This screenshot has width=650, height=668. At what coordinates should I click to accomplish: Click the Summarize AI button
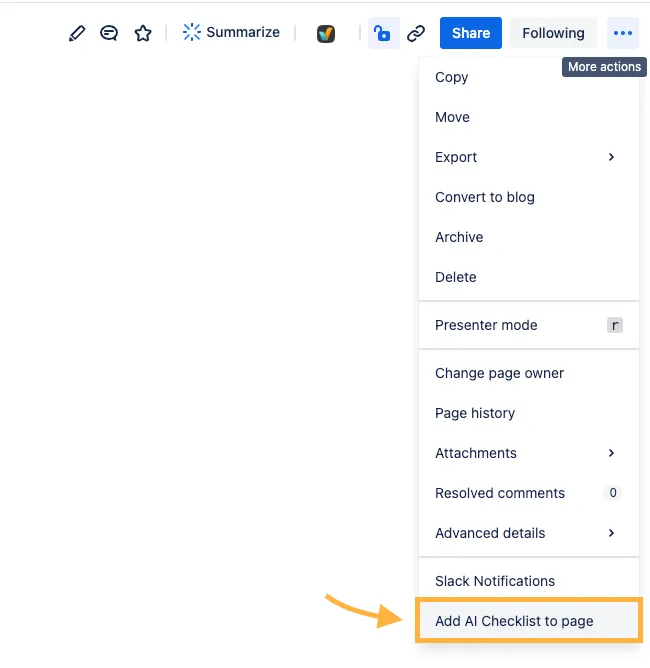(x=231, y=33)
